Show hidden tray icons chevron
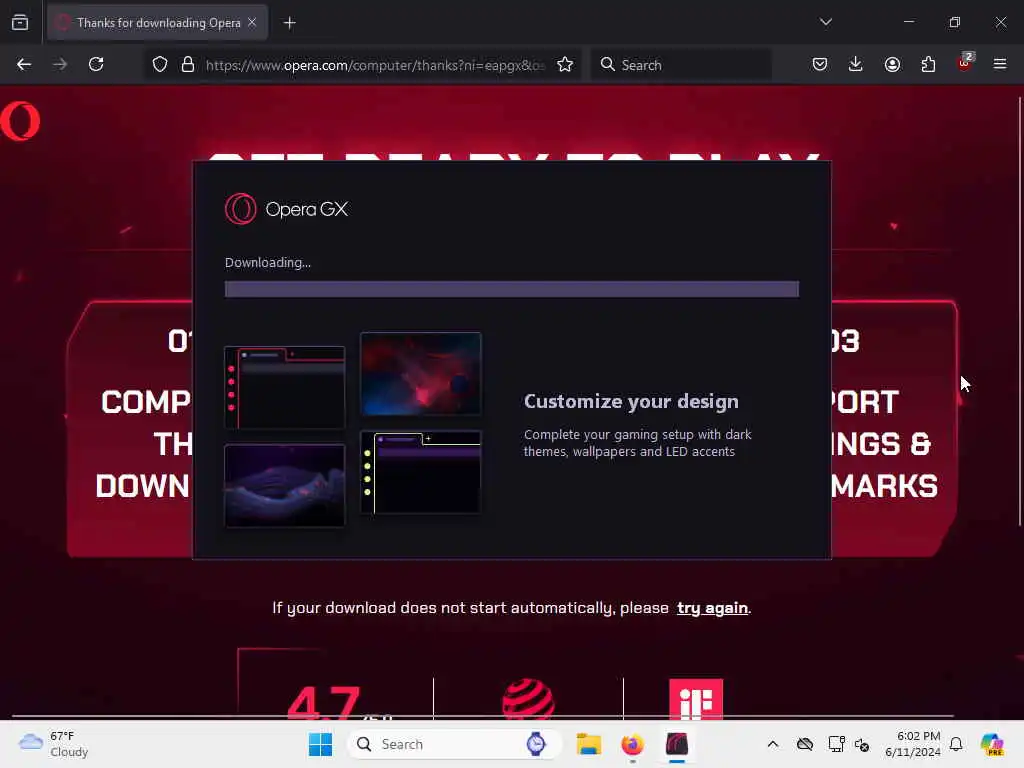 (773, 744)
